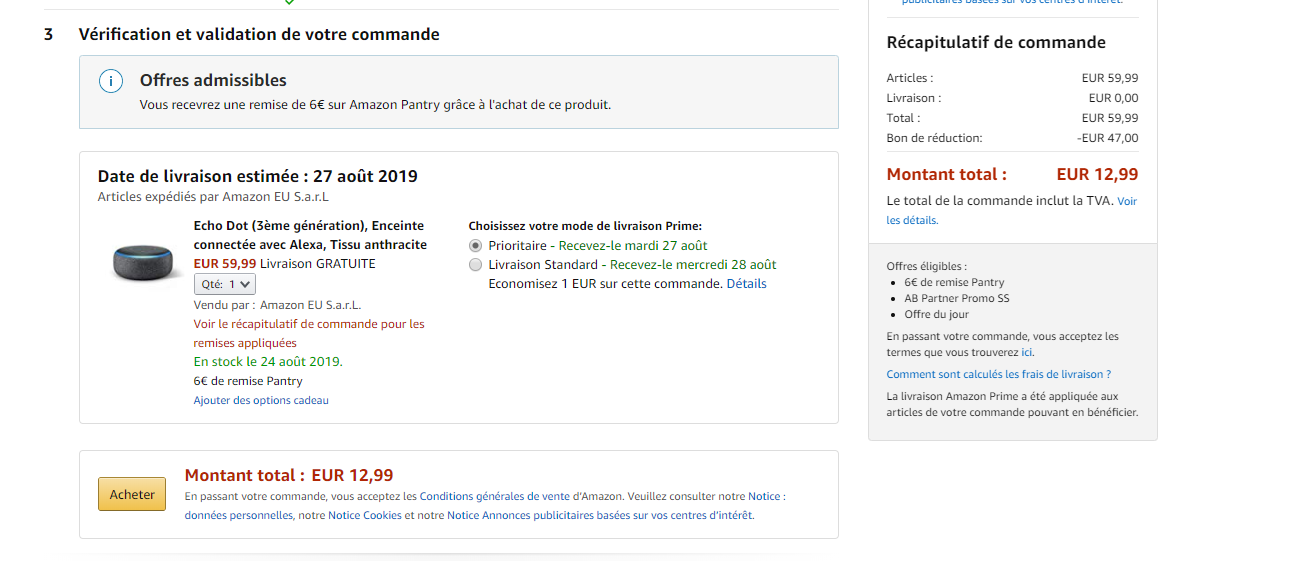Image resolution: width=1309 pixels, height=561 pixels.
Task: Open Ajouter des options cadeau link
Action: tap(261, 400)
